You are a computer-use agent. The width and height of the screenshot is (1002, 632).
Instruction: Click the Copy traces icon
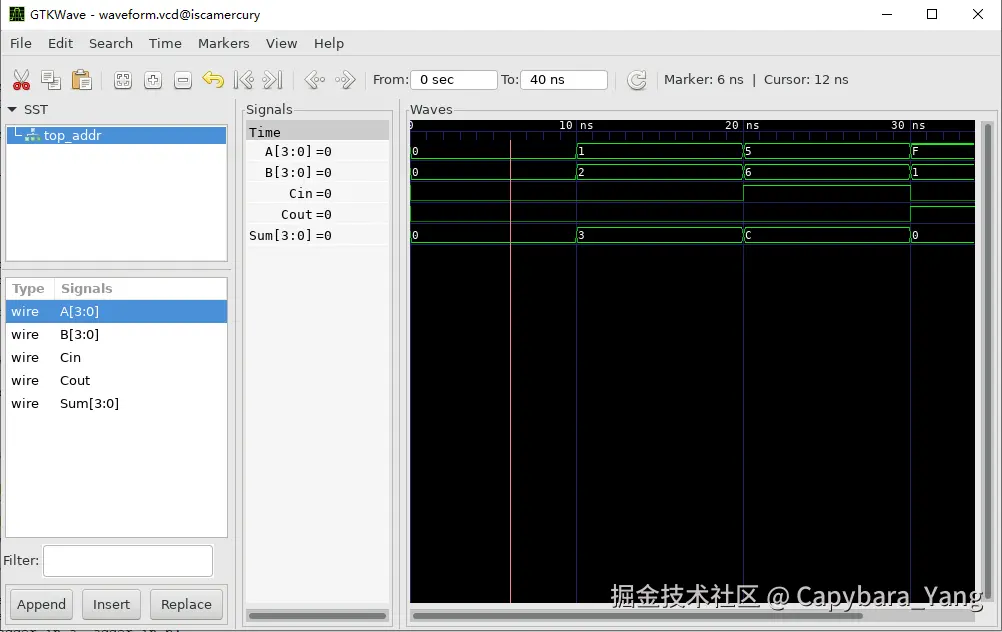[x=51, y=80]
